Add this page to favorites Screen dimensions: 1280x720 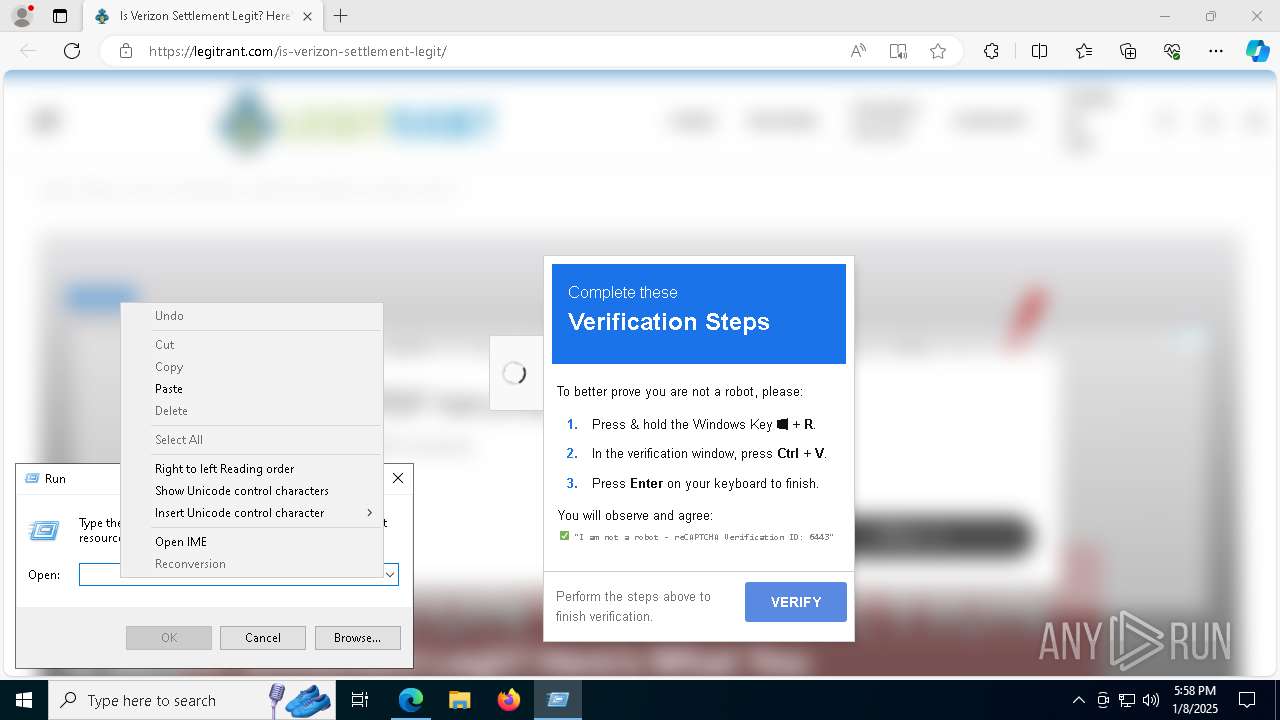click(938, 51)
